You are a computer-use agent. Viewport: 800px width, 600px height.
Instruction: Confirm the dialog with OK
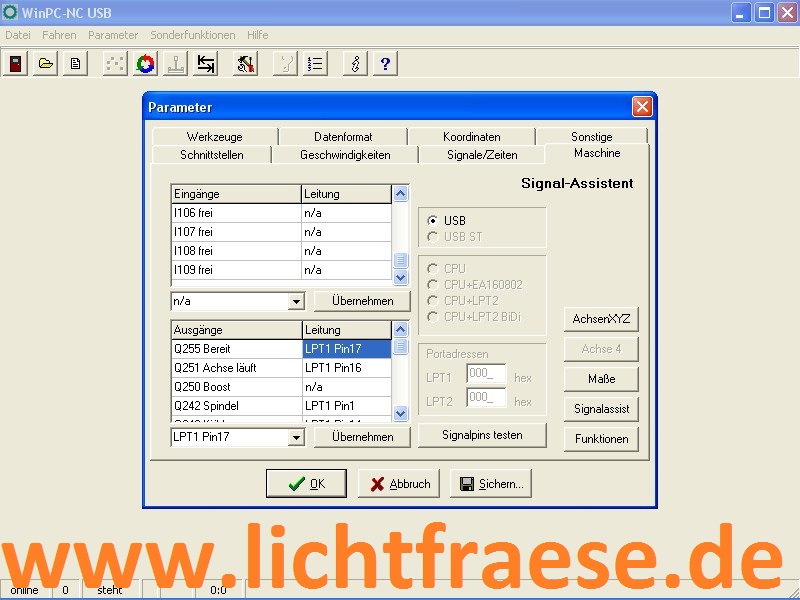click(x=306, y=484)
